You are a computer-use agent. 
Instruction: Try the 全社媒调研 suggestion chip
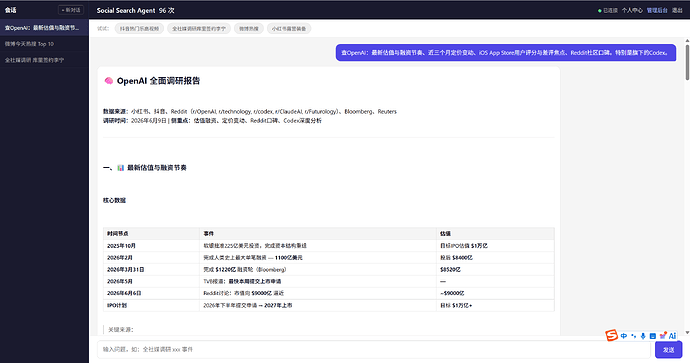(x=199, y=29)
